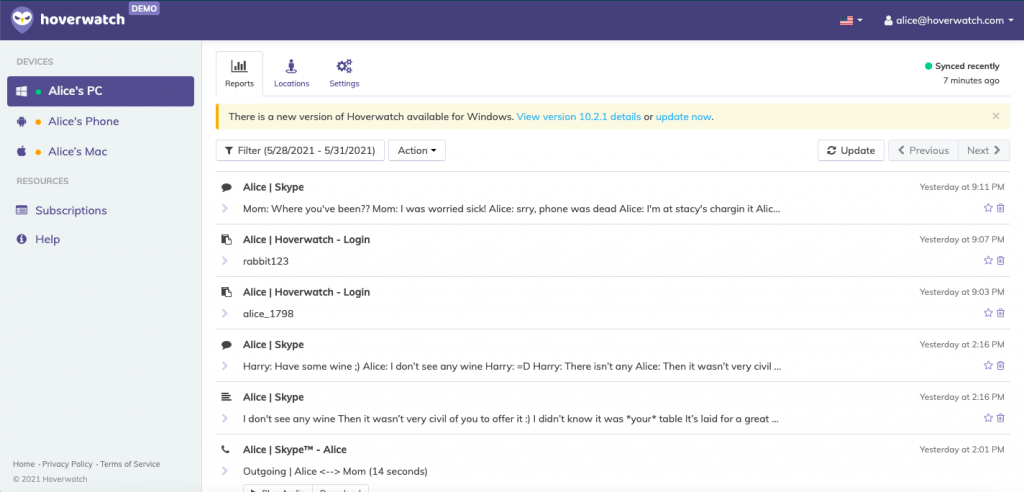Open Subscriptions page

coord(71,210)
